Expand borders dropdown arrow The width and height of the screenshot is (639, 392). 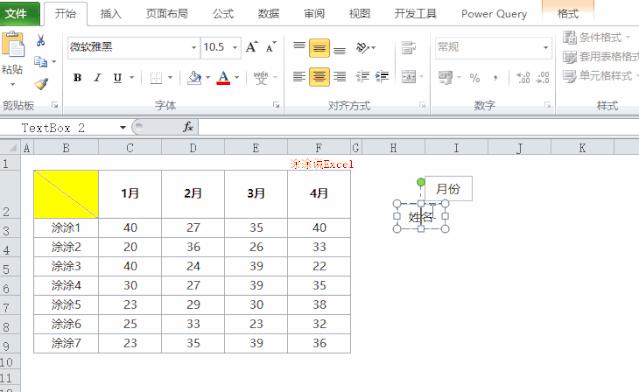click(x=170, y=77)
